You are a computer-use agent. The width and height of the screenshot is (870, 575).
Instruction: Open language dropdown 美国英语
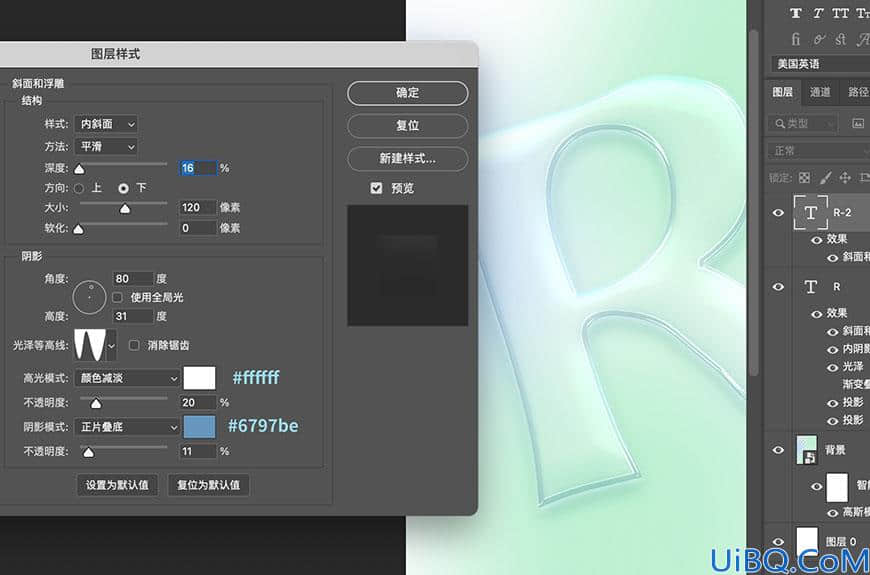[x=821, y=64]
